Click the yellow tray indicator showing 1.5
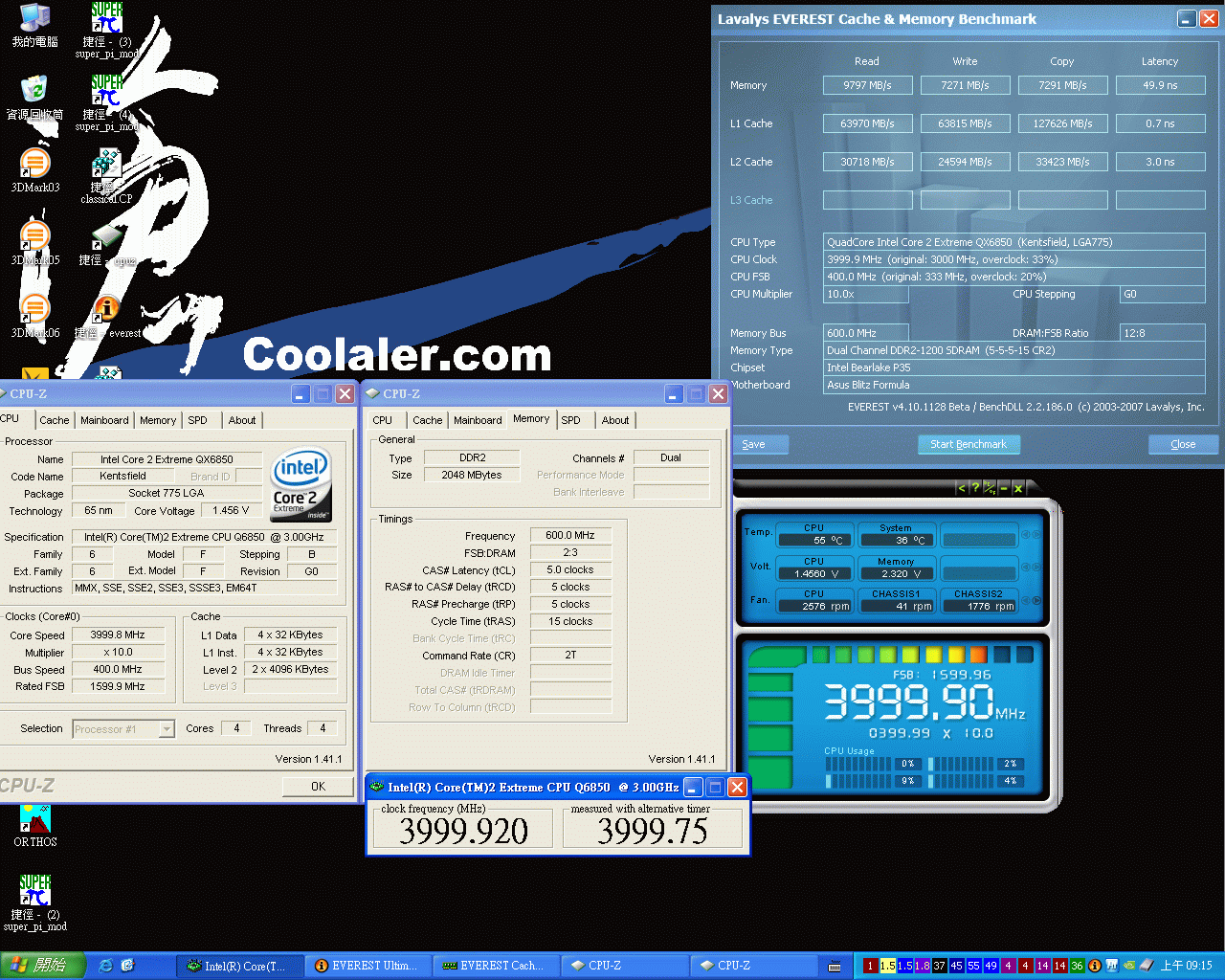Screen dimensions: 1225x980 [x=887, y=966]
